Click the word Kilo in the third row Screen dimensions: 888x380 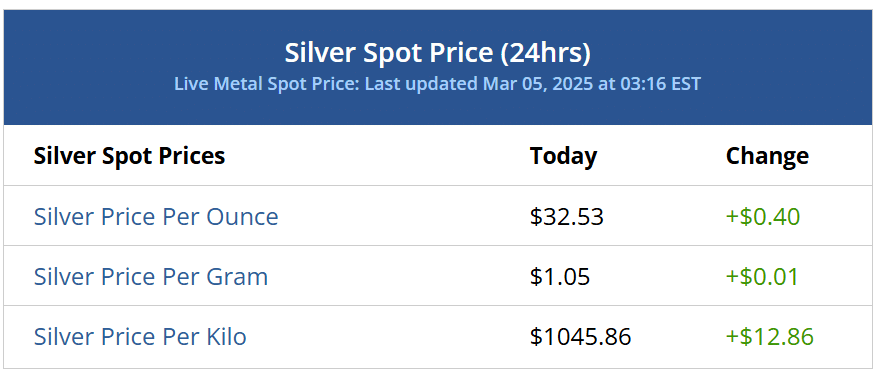point(227,337)
